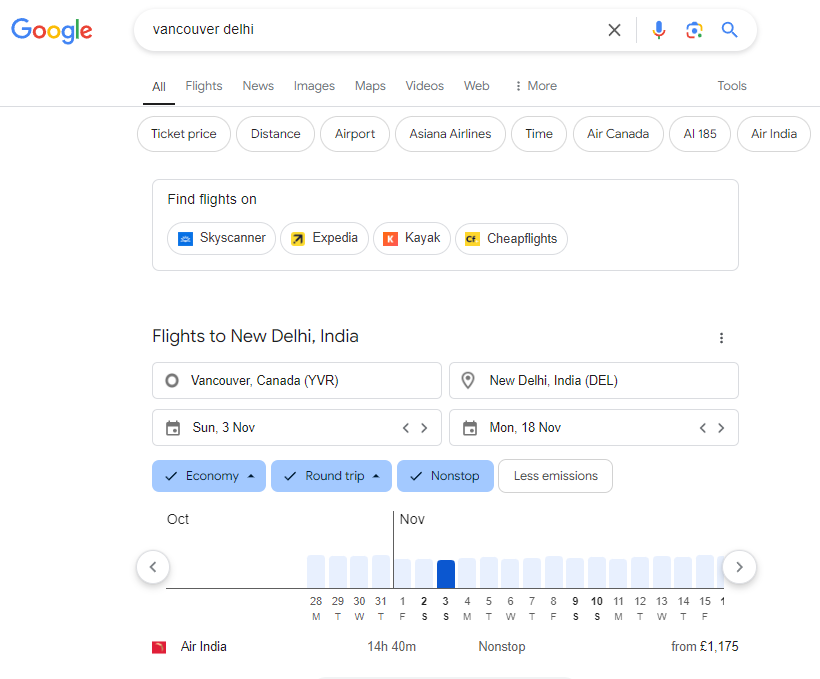Screen dimensions: 820x679
Task: Move return date one day later
Action: click(721, 428)
